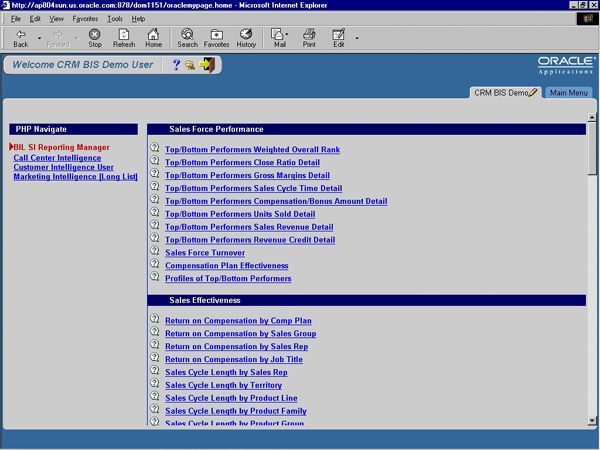Open the Help menu
This screenshot has width=600, height=450.
tap(138, 19)
